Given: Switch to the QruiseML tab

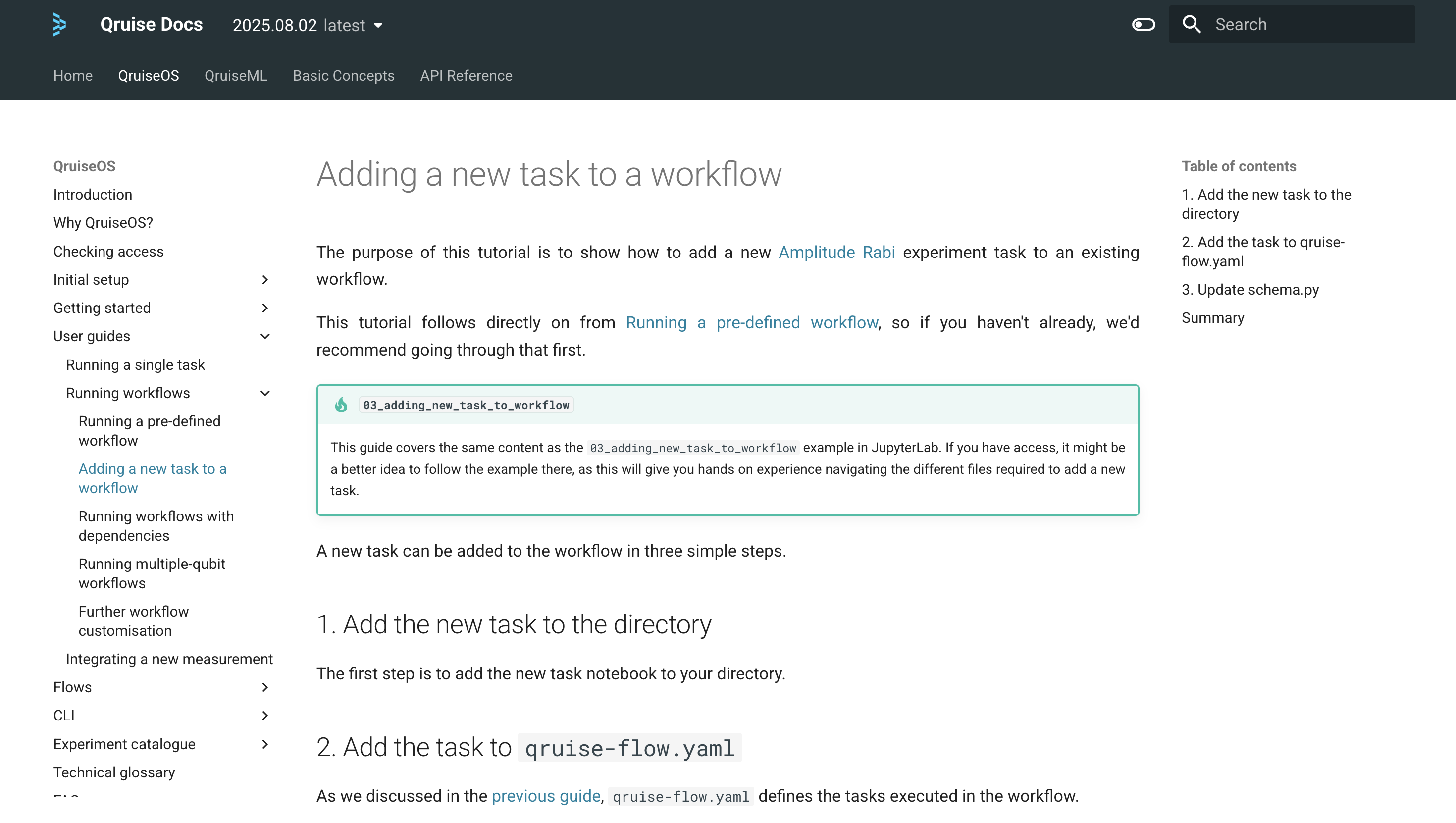Looking at the screenshot, I should (236, 76).
